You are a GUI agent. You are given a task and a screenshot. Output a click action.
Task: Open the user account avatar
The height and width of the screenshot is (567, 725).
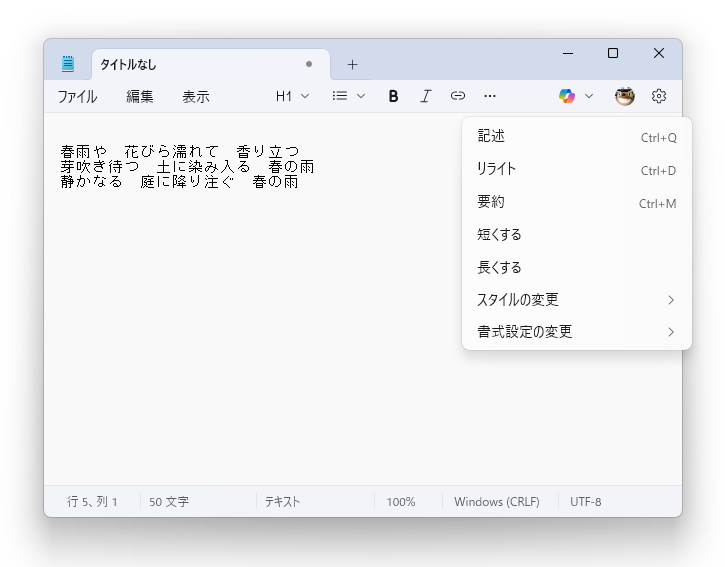tap(625, 96)
